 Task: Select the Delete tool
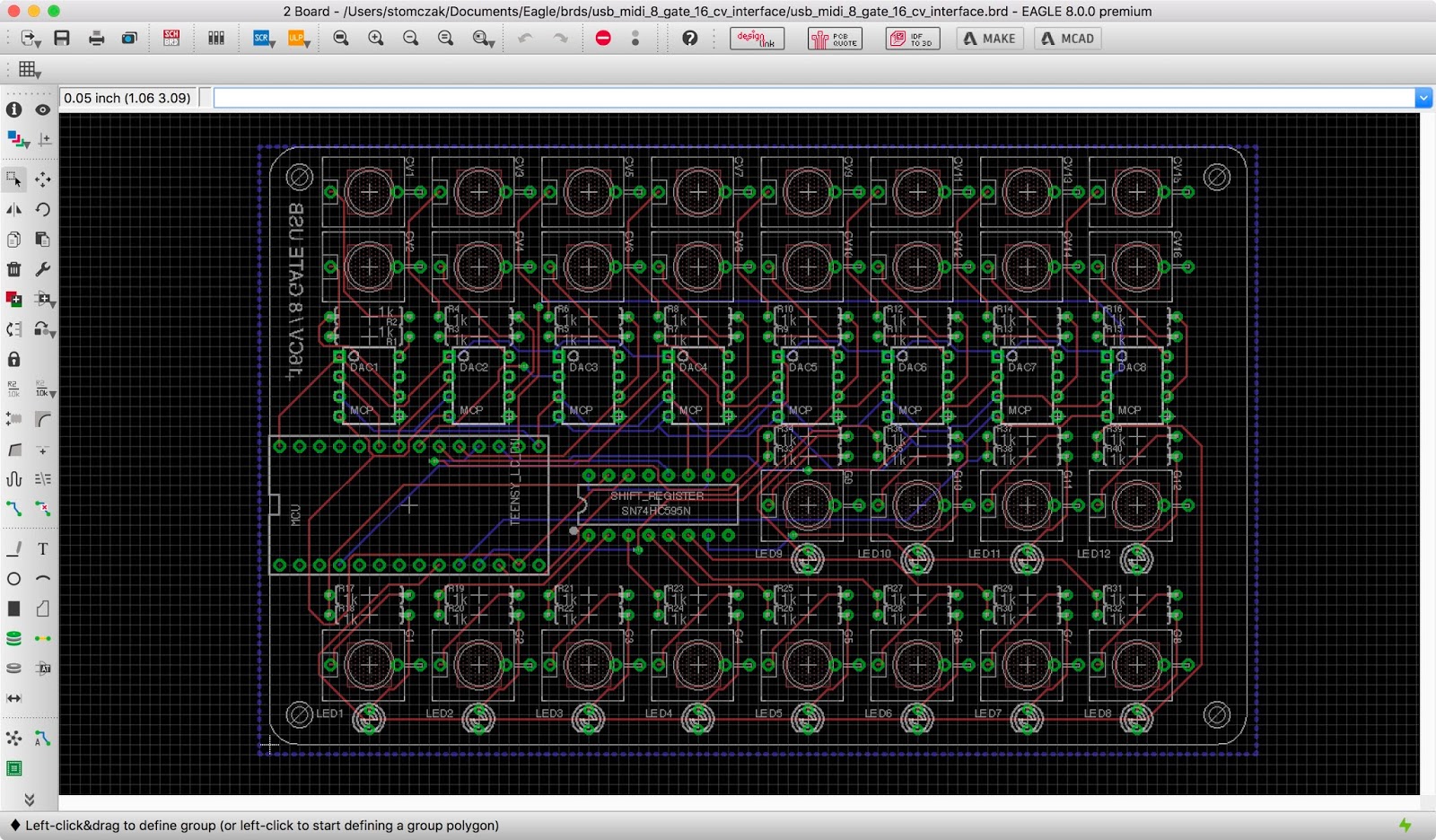(x=14, y=269)
